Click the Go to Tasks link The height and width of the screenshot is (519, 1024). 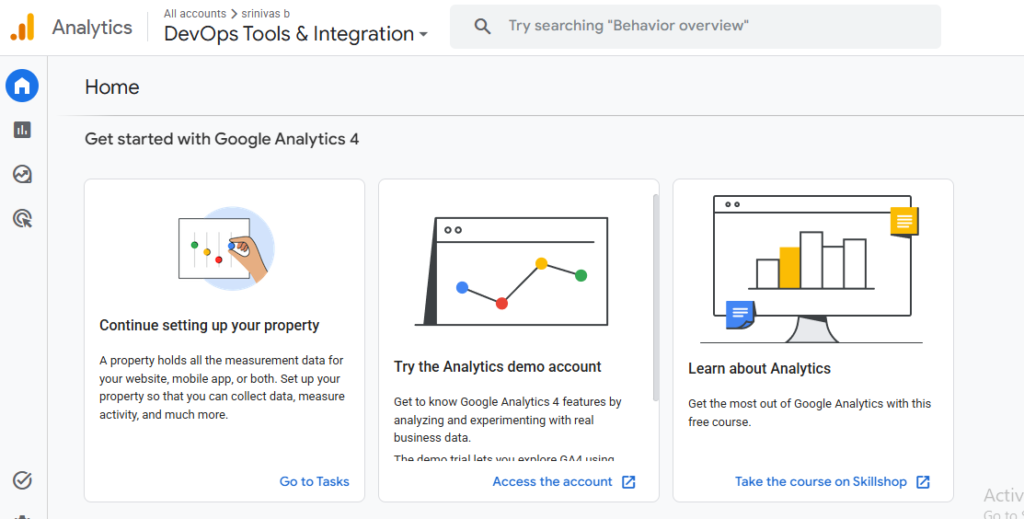coord(314,482)
